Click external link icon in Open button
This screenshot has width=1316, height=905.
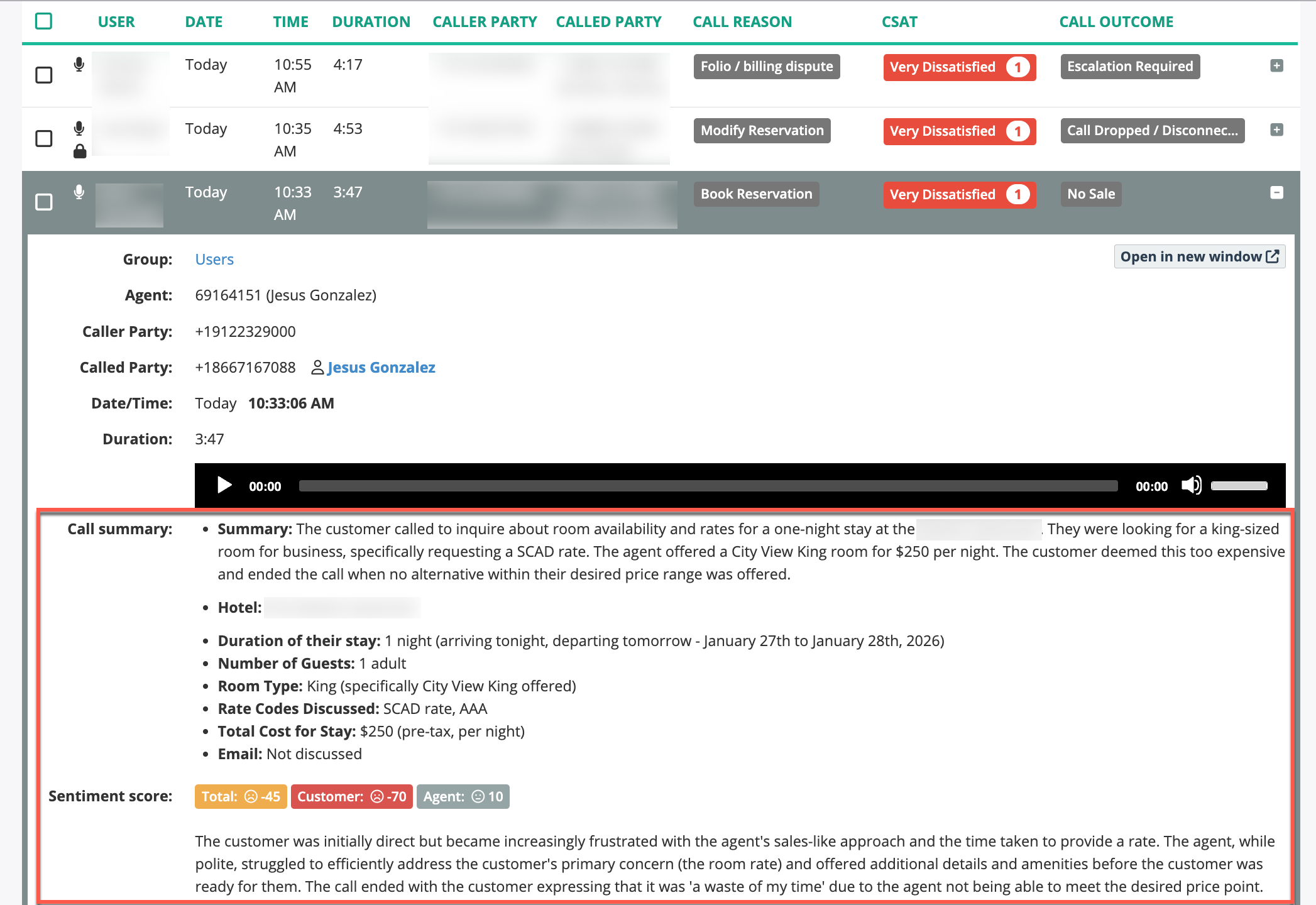tap(1273, 256)
